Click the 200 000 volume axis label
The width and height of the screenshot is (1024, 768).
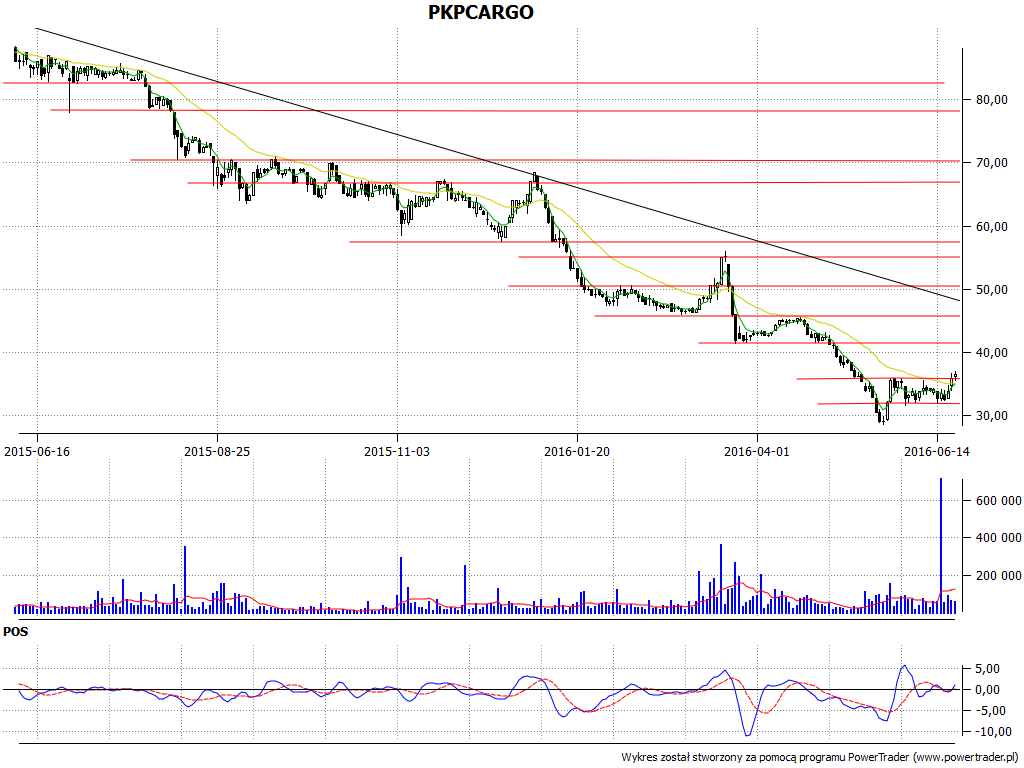click(x=999, y=575)
